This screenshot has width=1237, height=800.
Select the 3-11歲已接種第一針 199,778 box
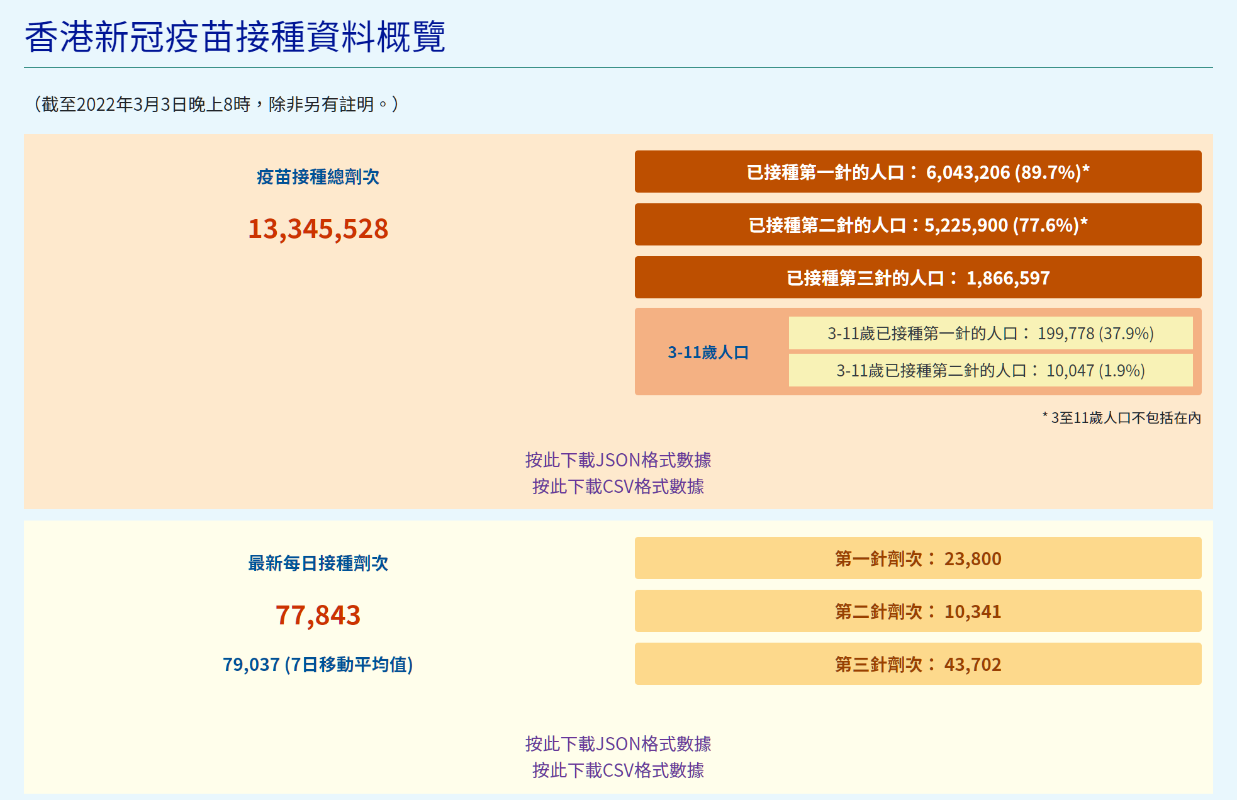click(990, 333)
